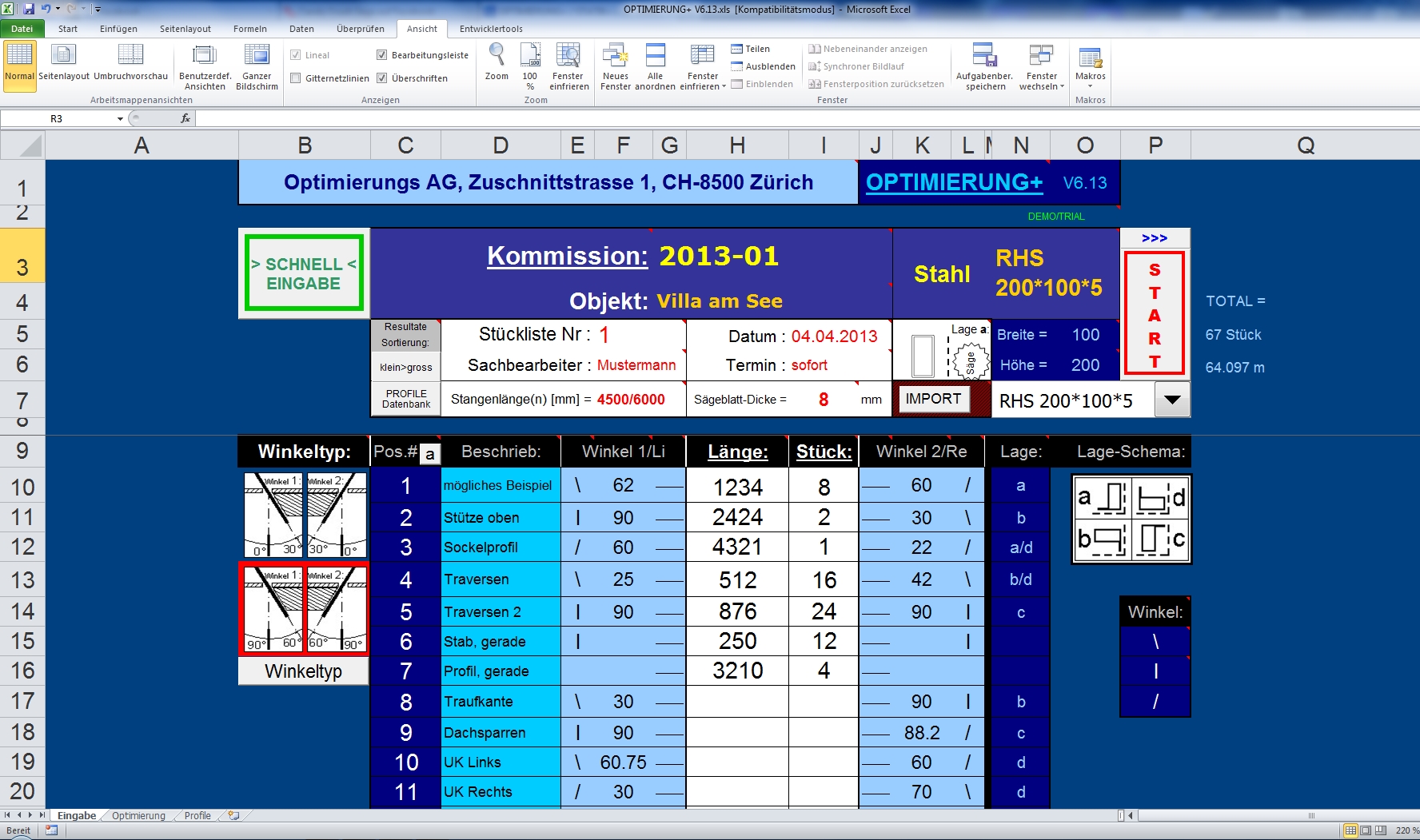This screenshot has width=1420, height=840.
Task: Click the Undo icon in quick access toolbar
Action: pyautogui.click(x=46, y=9)
